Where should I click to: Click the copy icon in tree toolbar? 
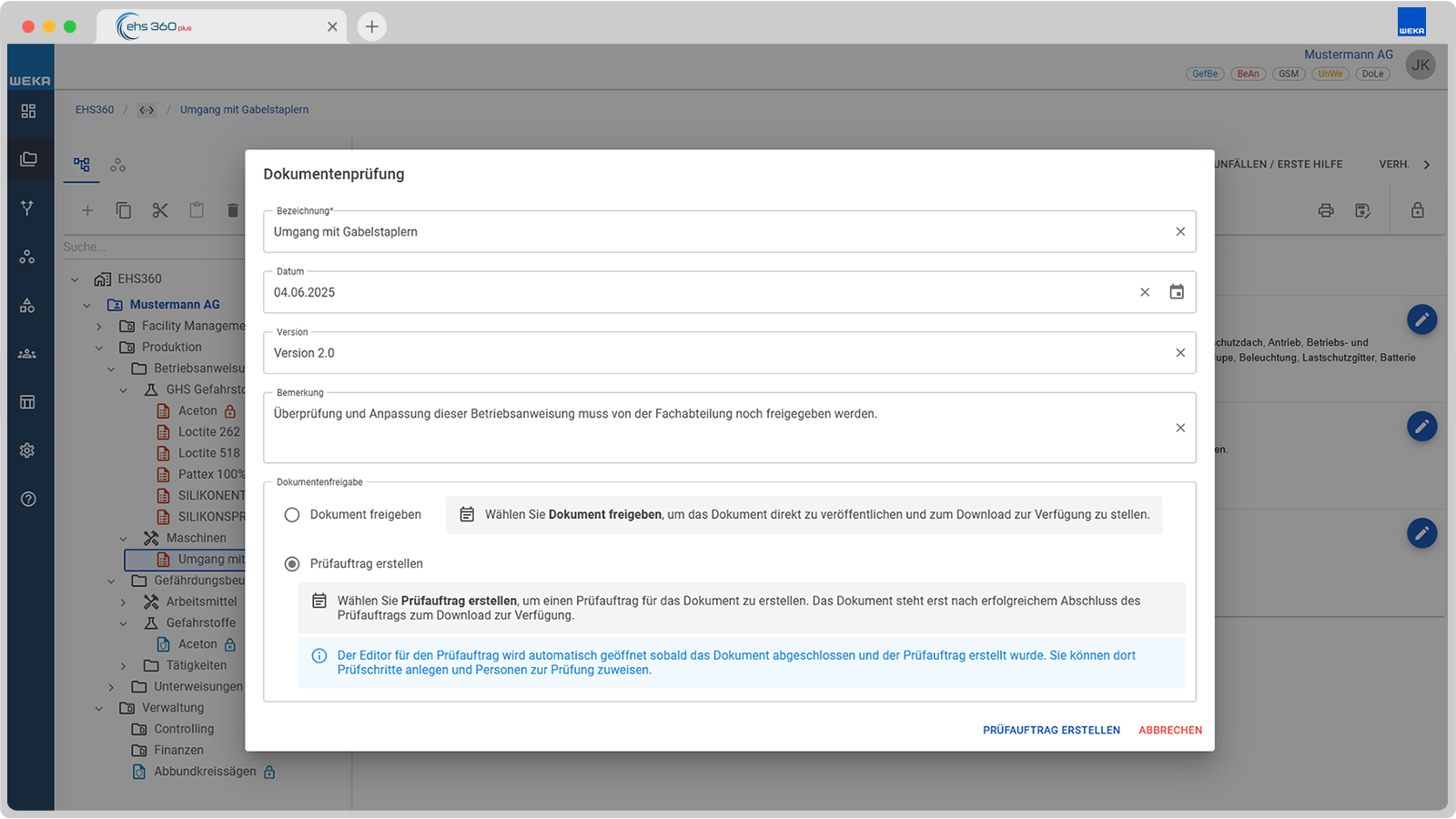124,210
